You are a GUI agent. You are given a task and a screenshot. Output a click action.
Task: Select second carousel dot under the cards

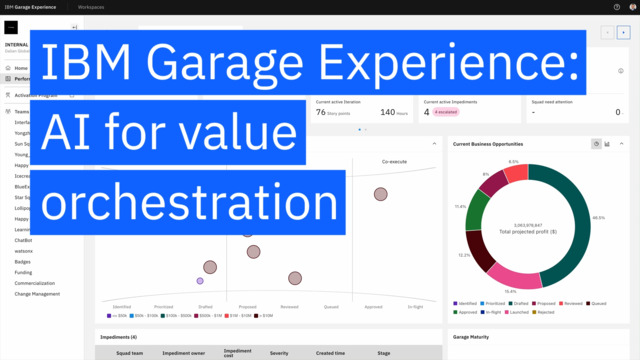[x=366, y=129]
